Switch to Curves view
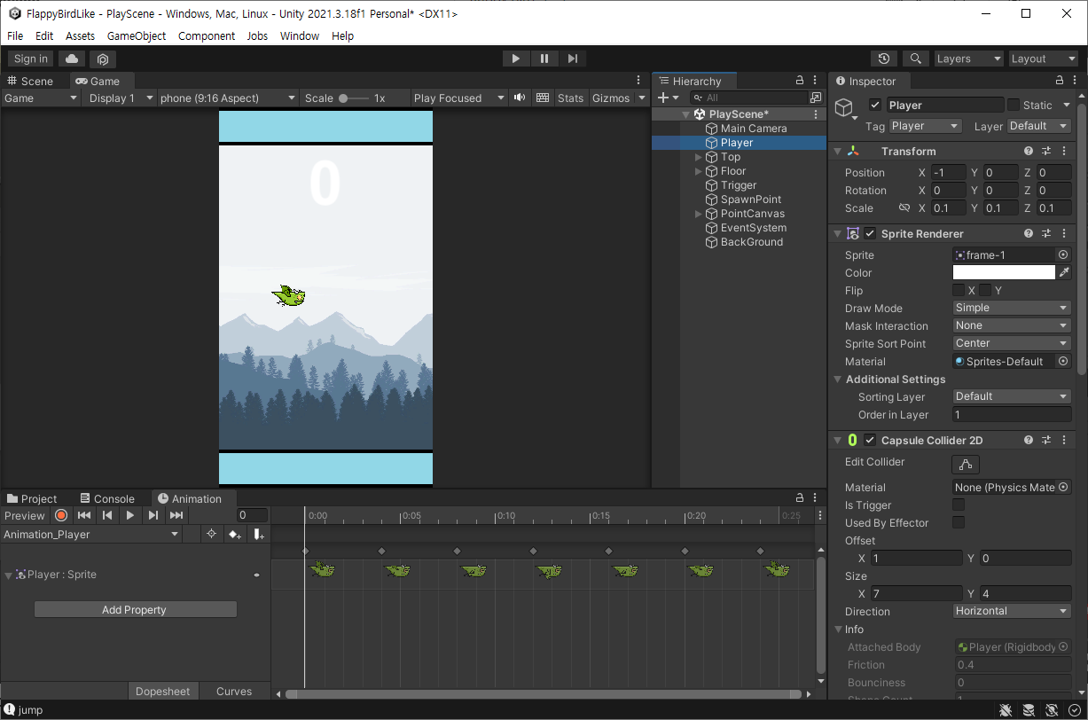Image resolution: width=1088 pixels, height=720 pixels. pyautogui.click(x=234, y=691)
